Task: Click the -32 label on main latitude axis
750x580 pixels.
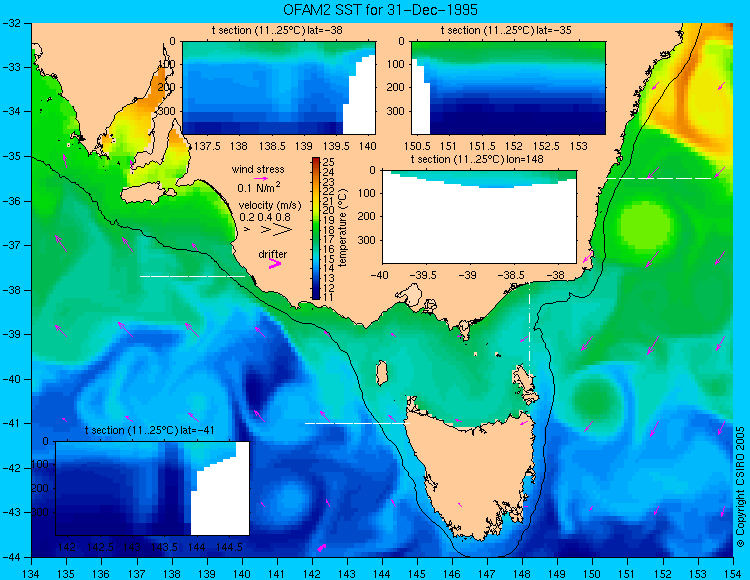Action: click(10, 22)
